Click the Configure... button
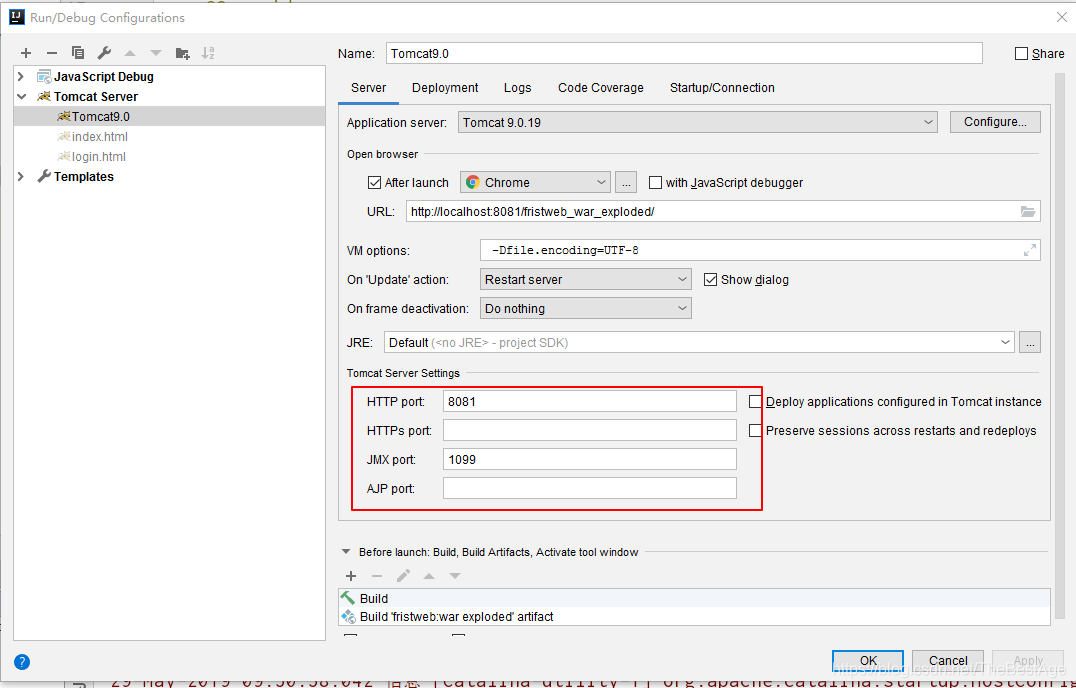Screen dimensions: 1076x688 tap(995, 122)
